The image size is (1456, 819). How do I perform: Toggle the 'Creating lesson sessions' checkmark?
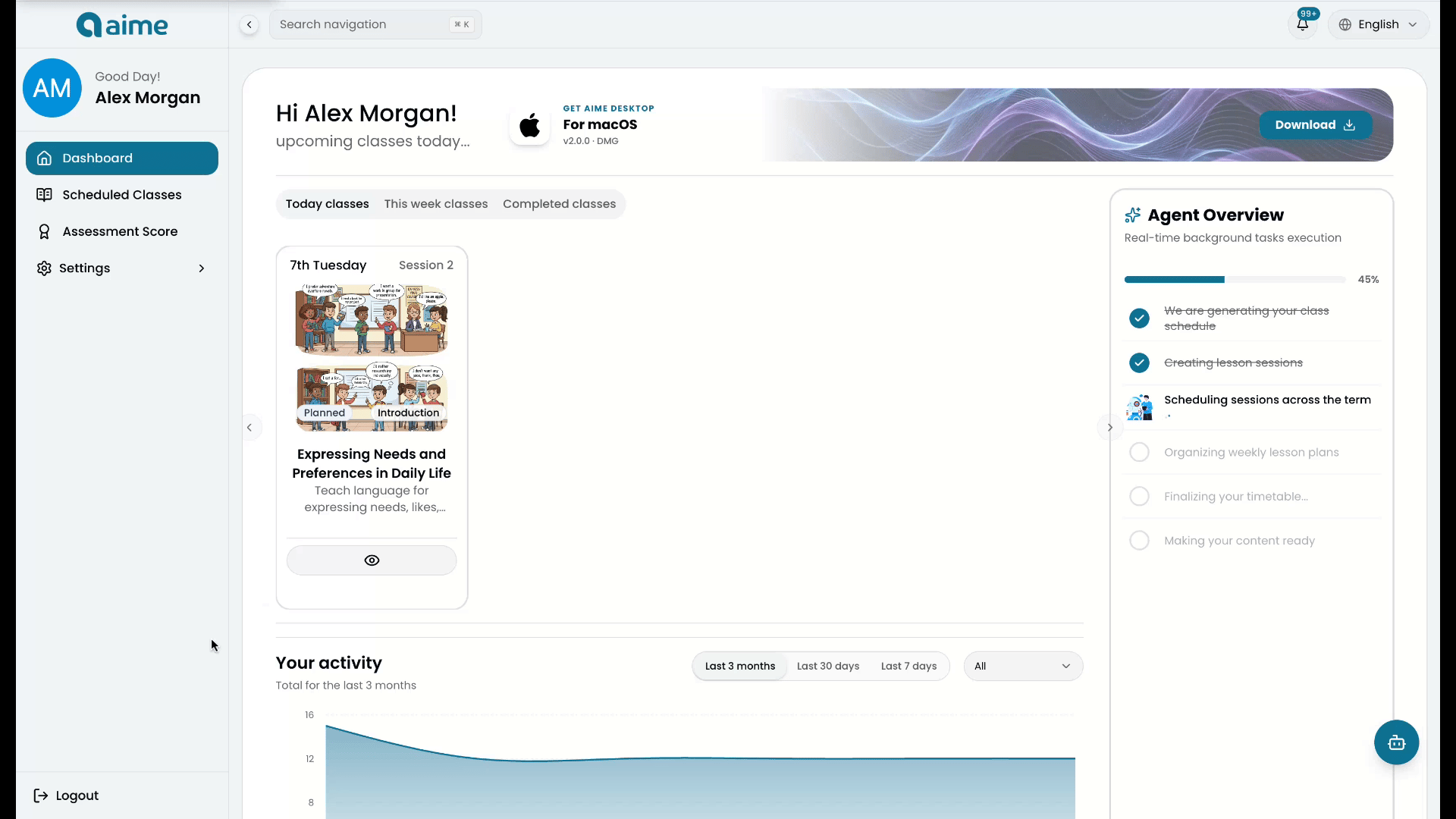click(x=1139, y=362)
